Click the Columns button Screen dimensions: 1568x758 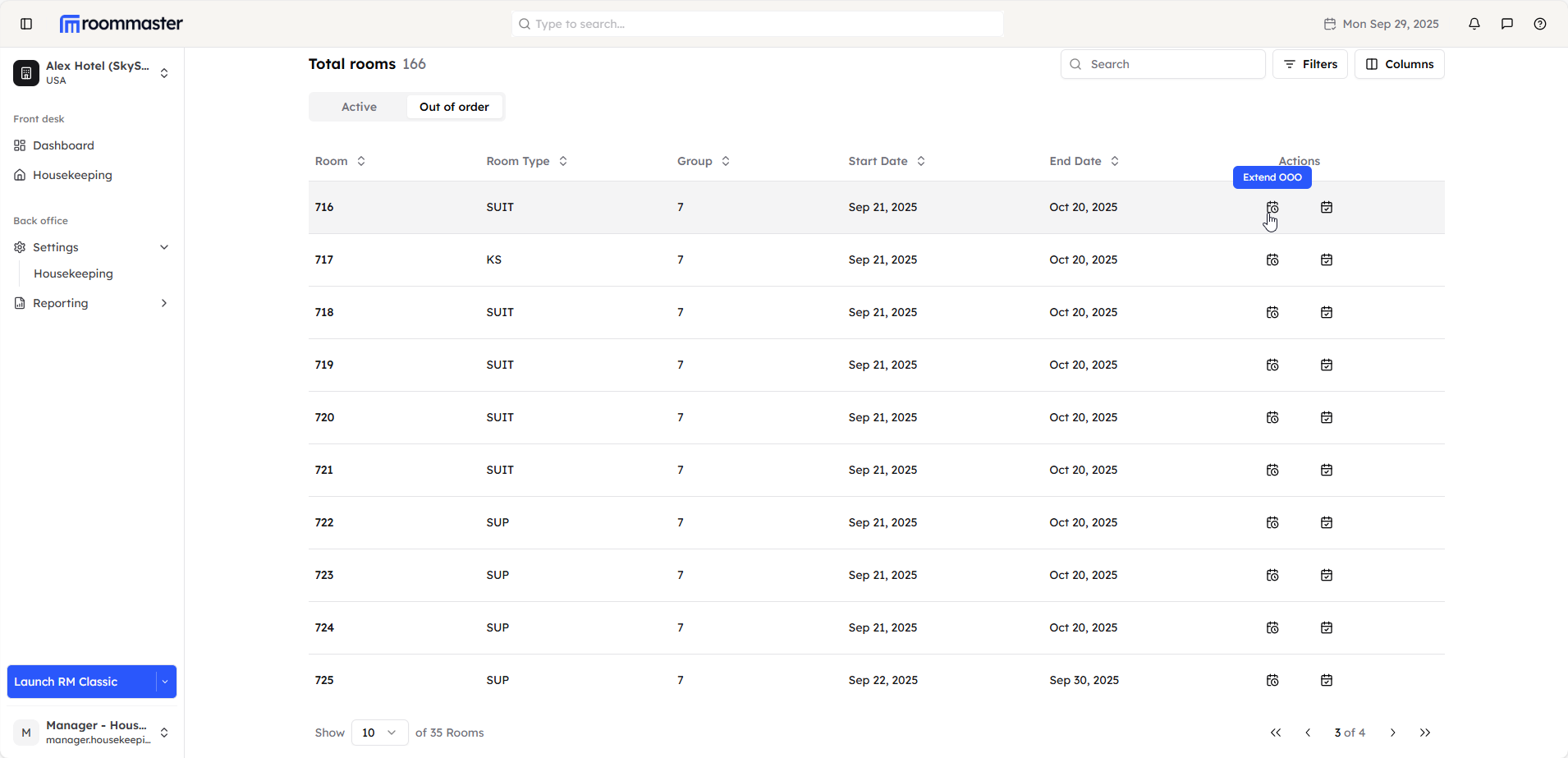tap(1399, 64)
